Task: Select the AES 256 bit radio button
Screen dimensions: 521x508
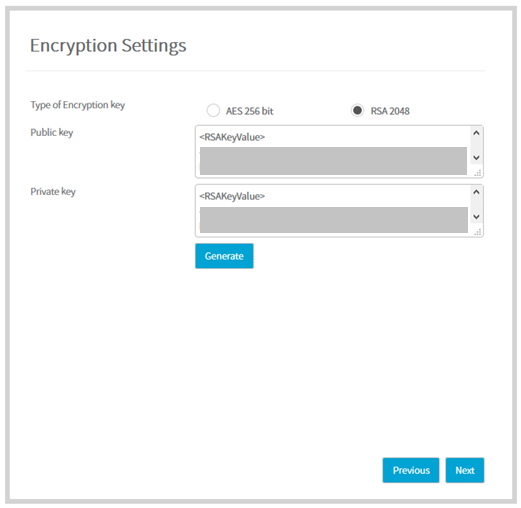Action: (213, 110)
